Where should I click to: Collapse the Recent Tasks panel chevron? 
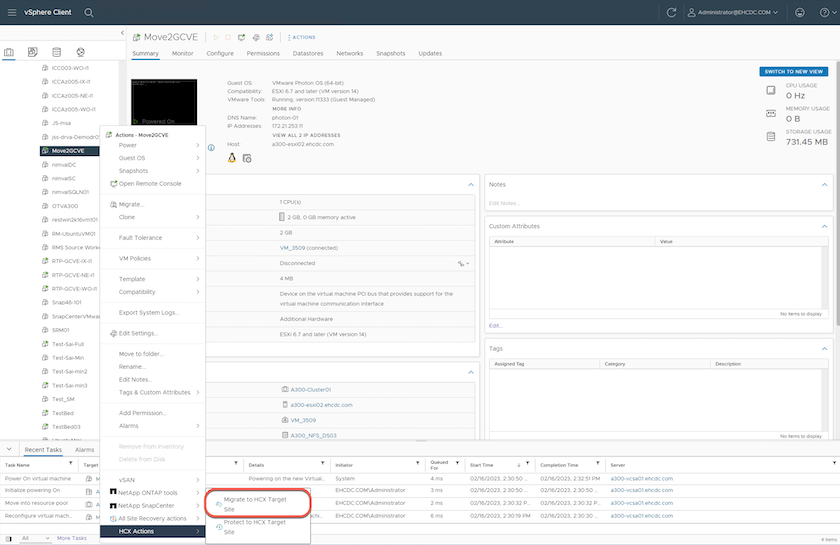point(7,450)
